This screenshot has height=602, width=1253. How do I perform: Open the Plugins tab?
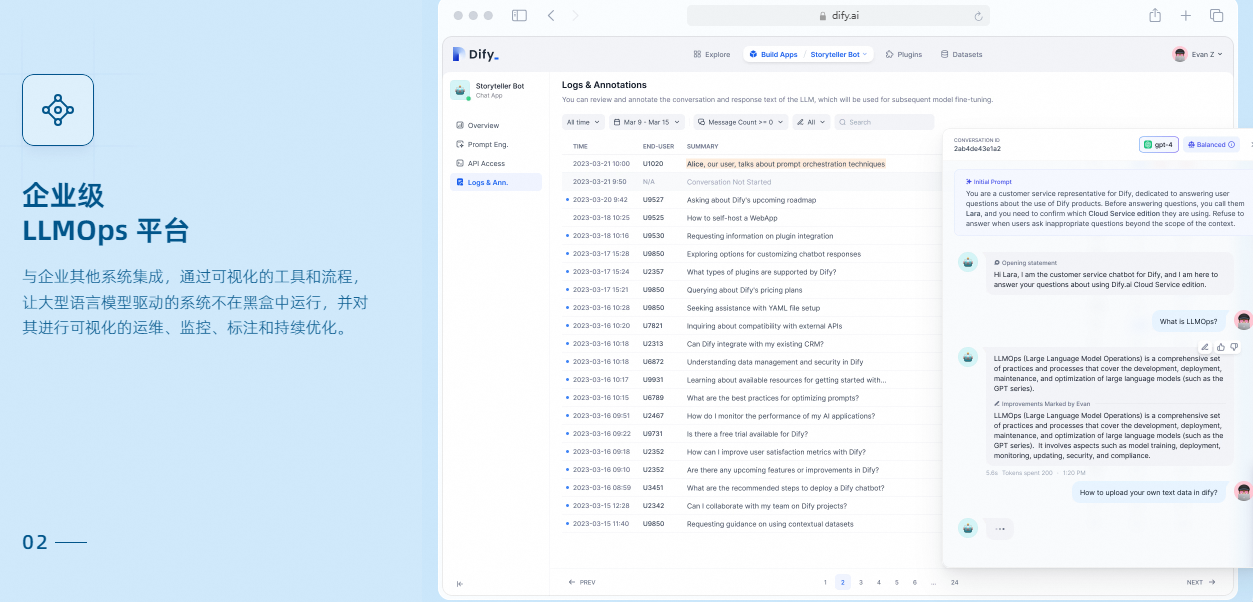[x=904, y=54]
